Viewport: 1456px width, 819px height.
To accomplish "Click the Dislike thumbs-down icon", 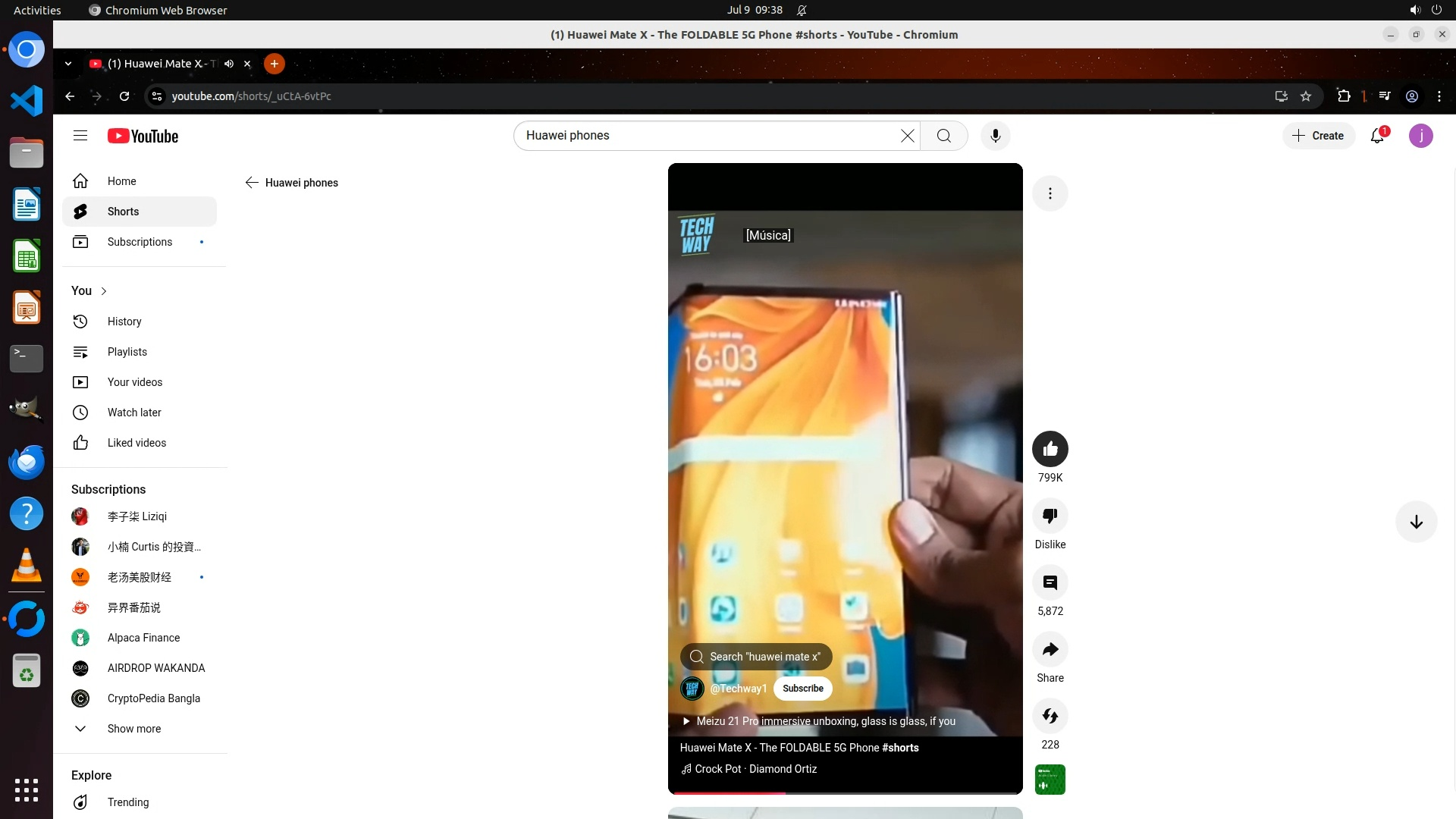I will [x=1050, y=516].
